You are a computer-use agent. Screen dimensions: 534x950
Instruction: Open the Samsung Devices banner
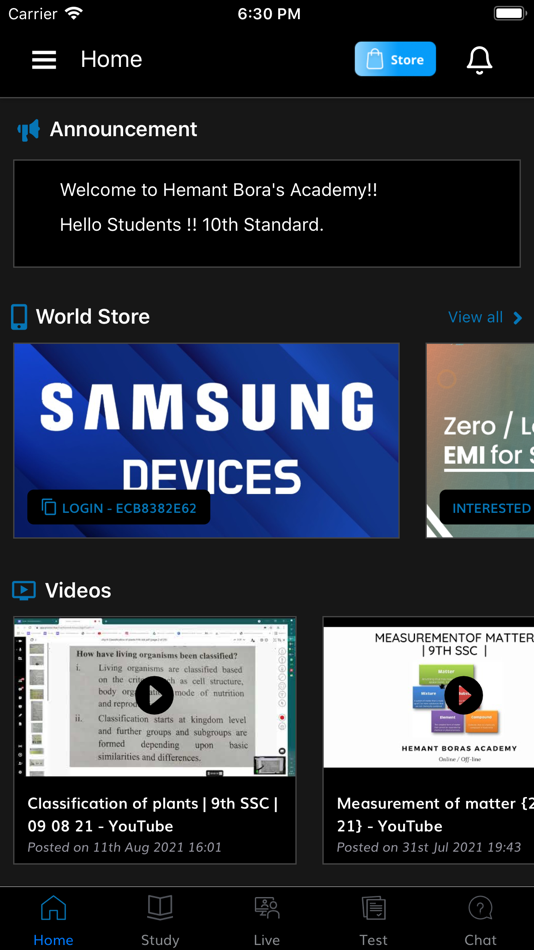pyautogui.click(x=206, y=440)
